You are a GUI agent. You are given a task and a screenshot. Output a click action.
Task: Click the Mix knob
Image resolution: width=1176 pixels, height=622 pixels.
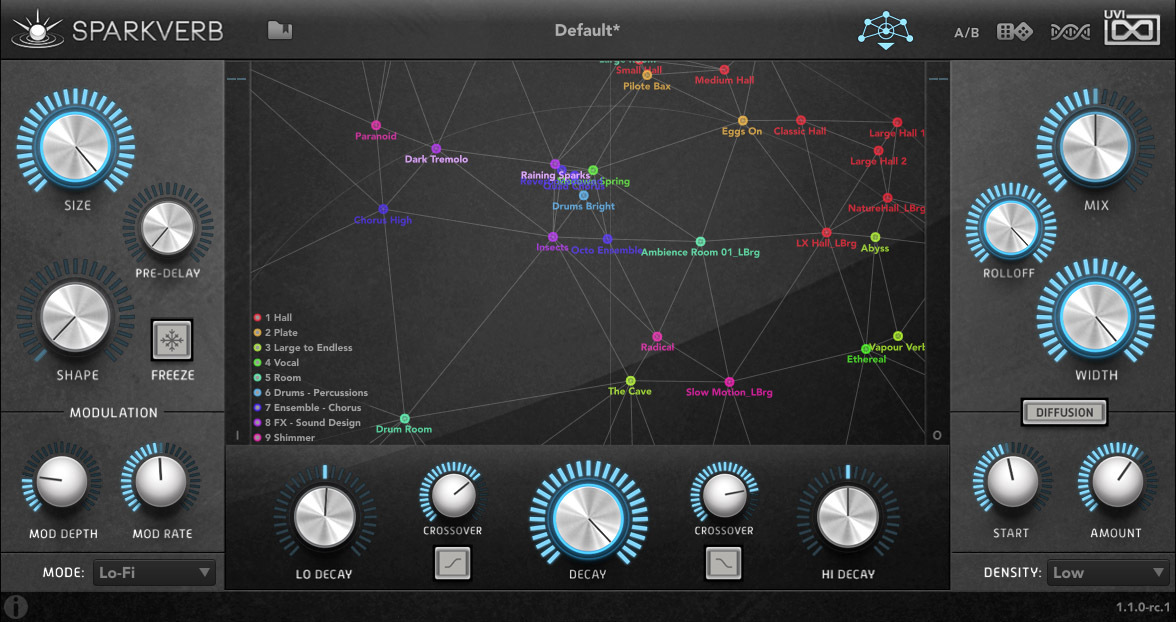1096,146
